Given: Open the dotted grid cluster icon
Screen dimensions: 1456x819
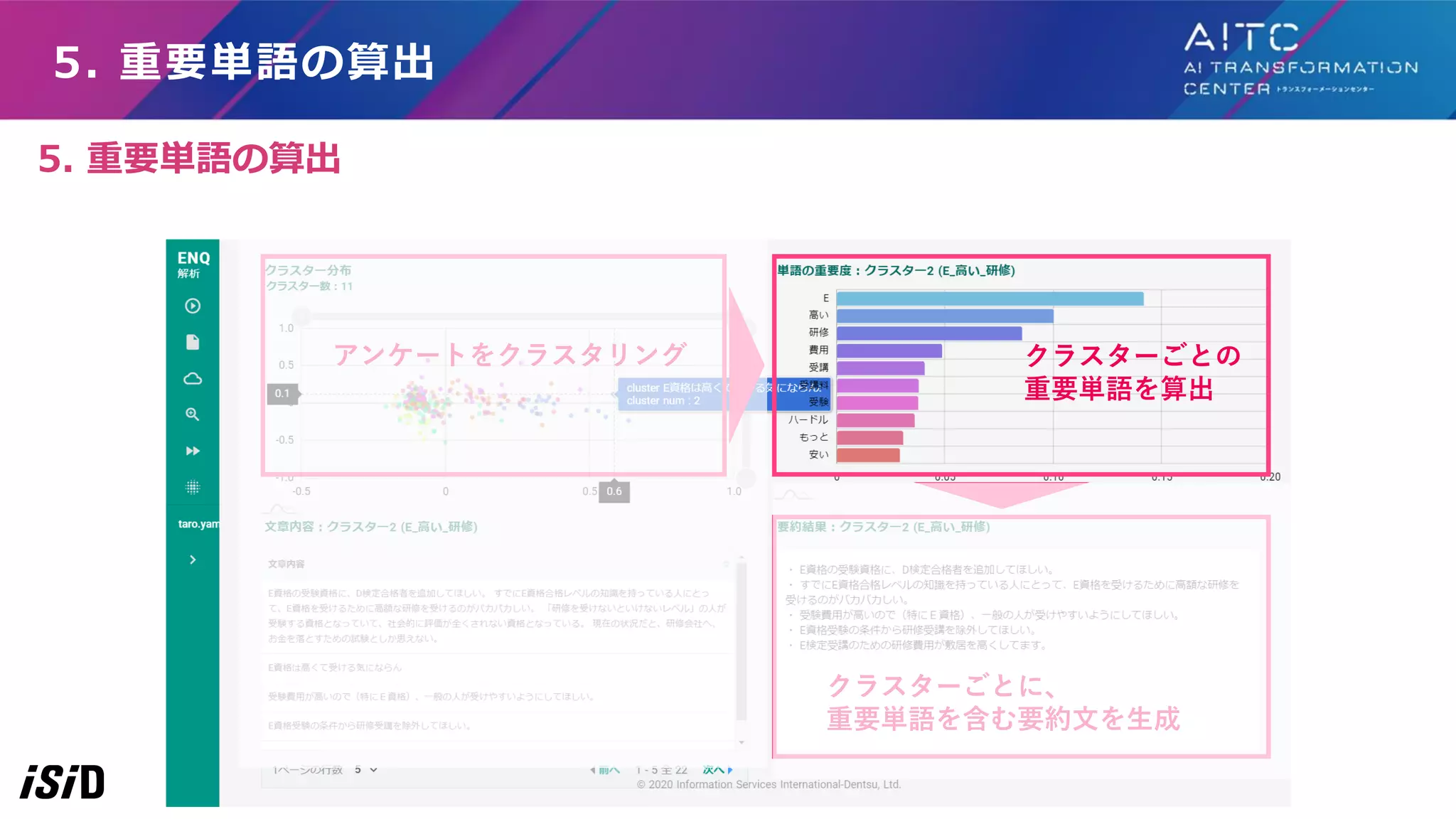Looking at the screenshot, I should (193, 487).
